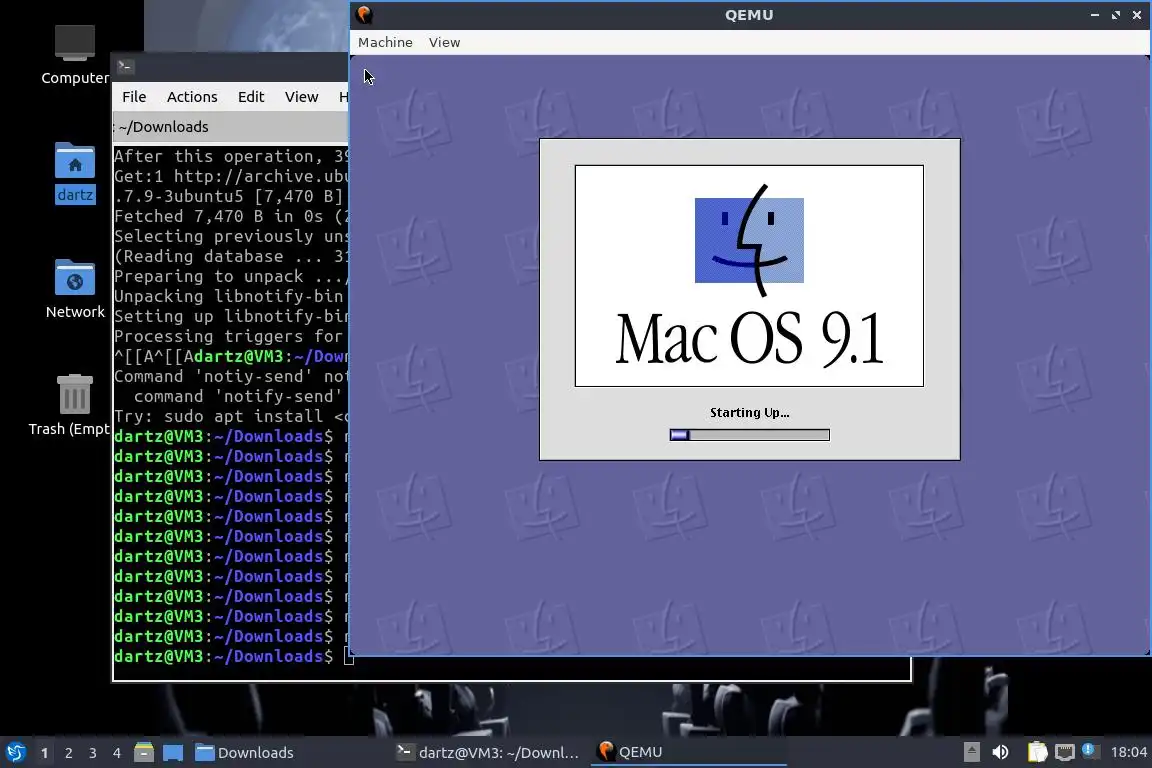Click 'Fetched 7,470 B in 0s' terminal line

pyautogui.click(x=231, y=216)
